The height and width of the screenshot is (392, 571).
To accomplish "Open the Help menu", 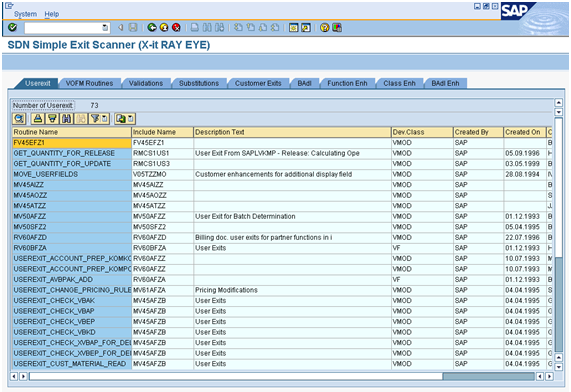I will pos(52,14).
